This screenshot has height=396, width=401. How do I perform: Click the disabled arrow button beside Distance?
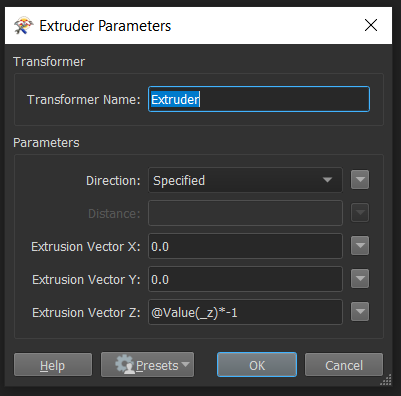coord(360,213)
